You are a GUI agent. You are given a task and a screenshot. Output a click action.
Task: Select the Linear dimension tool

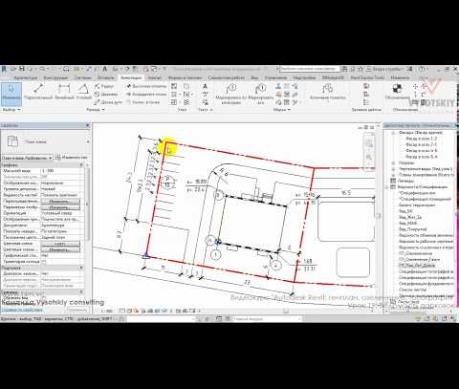(x=64, y=92)
